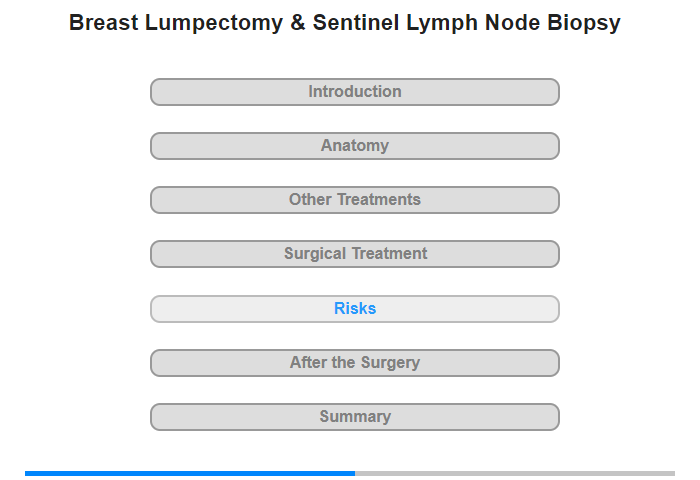This screenshot has height=480, width=700.
Task: Choose the Anatomy menu entry
Action: [354, 146]
